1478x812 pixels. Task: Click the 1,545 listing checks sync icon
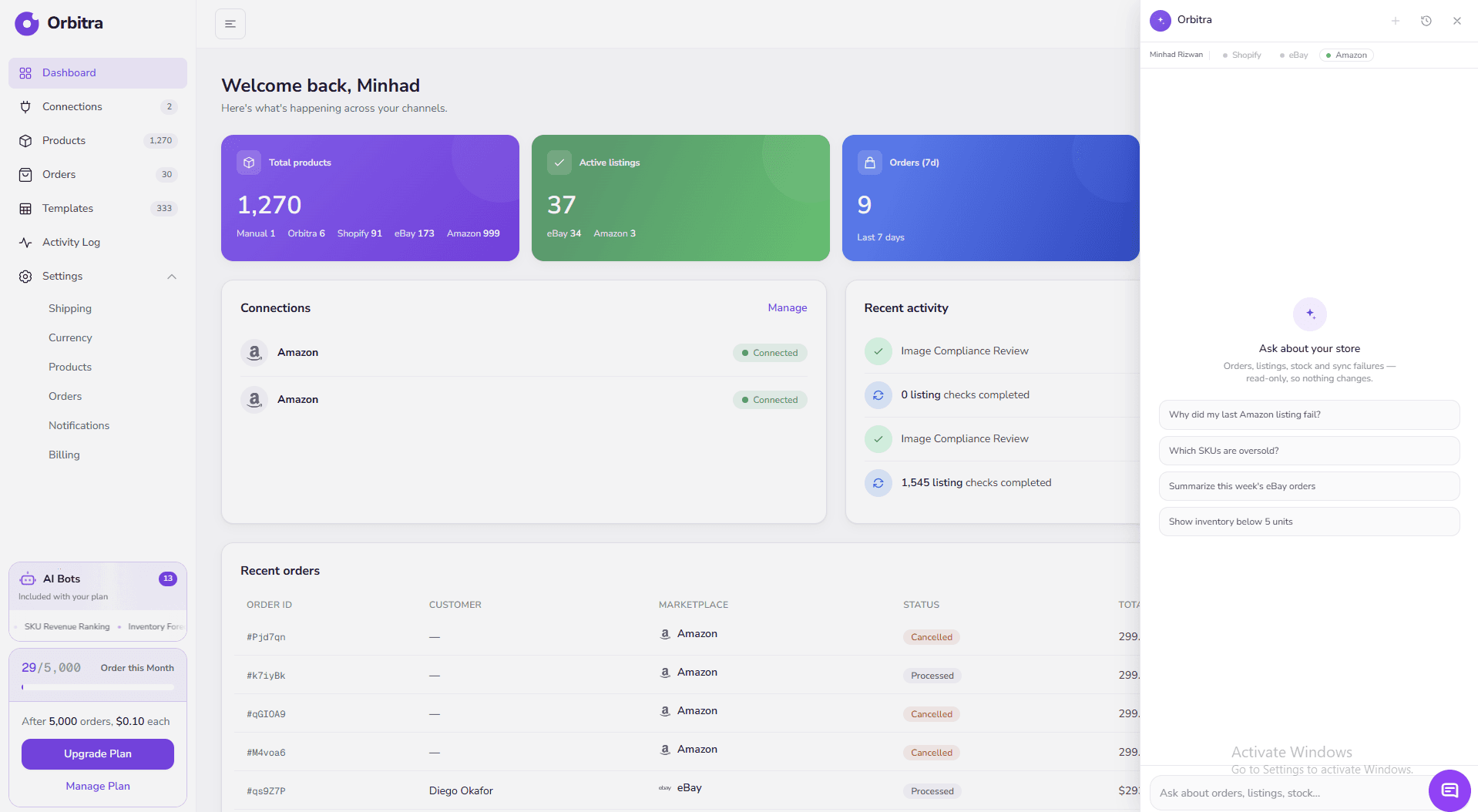tap(878, 483)
